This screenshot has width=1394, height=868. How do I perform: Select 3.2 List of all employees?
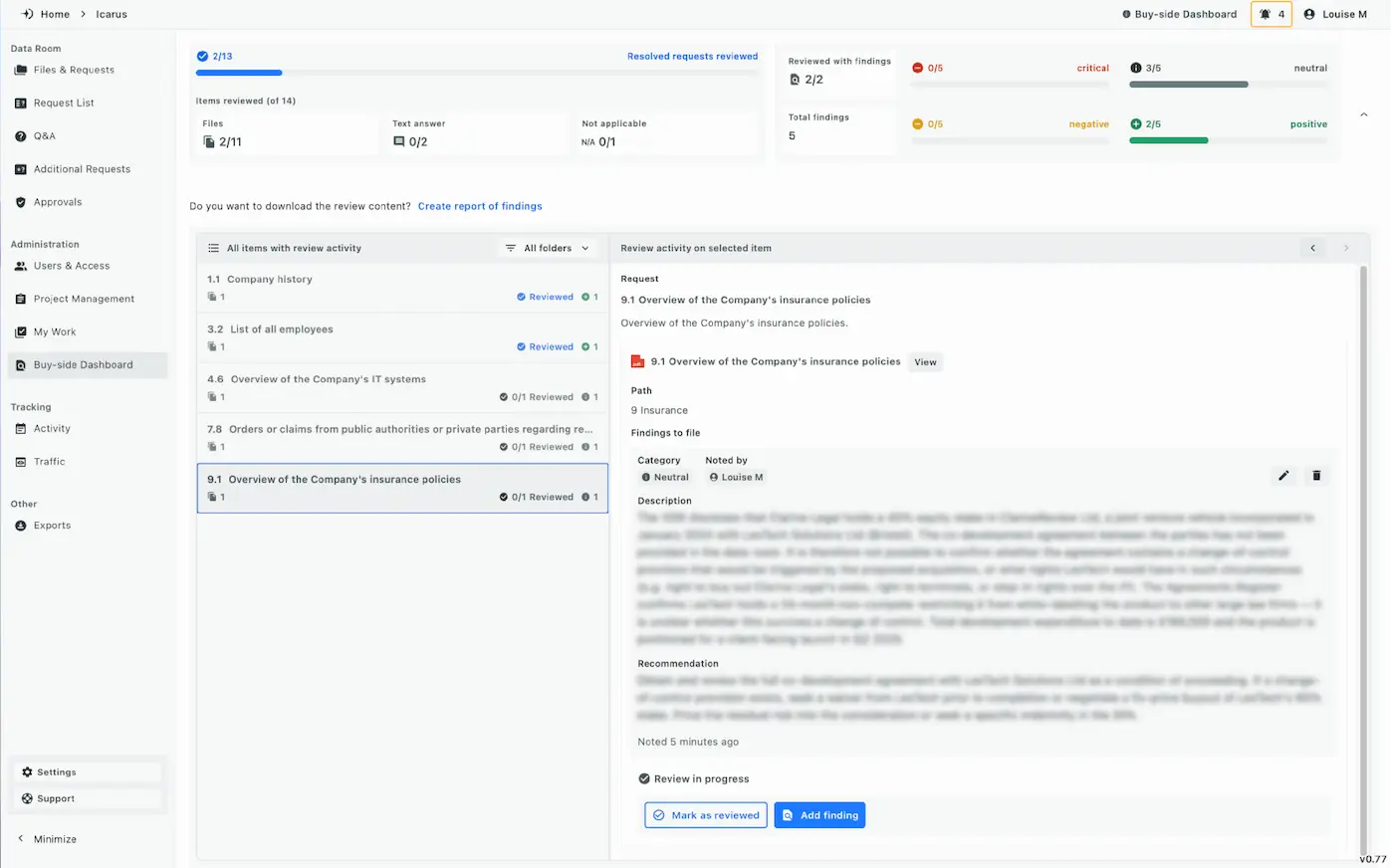coord(402,337)
